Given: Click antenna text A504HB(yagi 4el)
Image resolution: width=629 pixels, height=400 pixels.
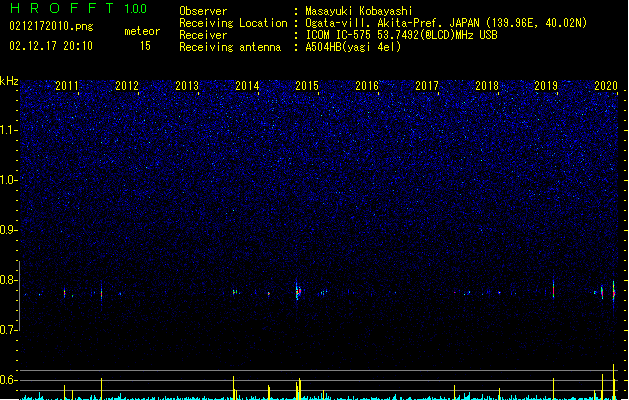Looking at the screenshot, I should (x=353, y=47).
